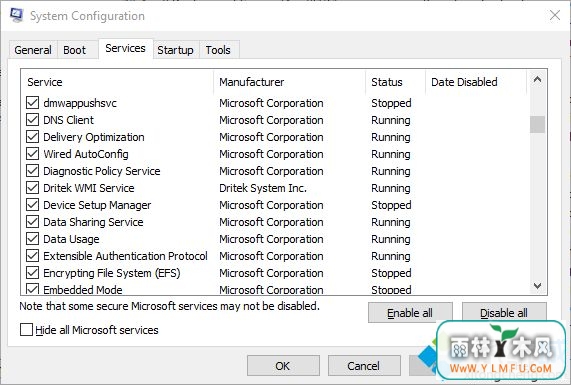571x385 pixels.
Task: Confirm with the OK button
Action: click(283, 366)
